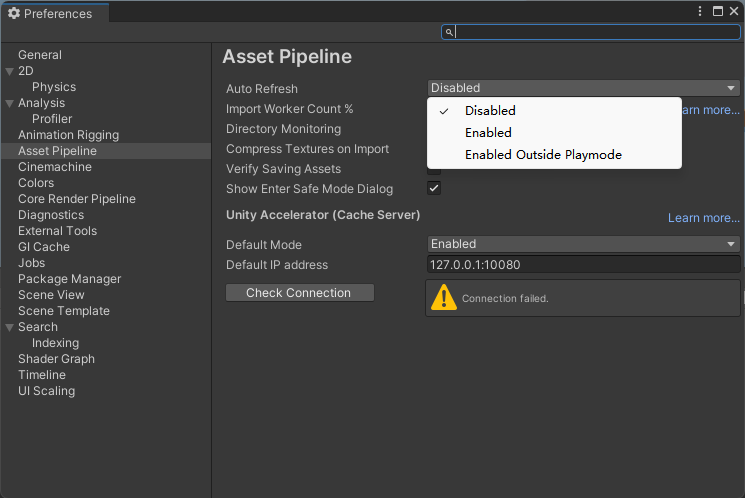The height and width of the screenshot is (498, 745).
Task: Open Unity Accelerator Learn more link
Action: click(704, 218)
